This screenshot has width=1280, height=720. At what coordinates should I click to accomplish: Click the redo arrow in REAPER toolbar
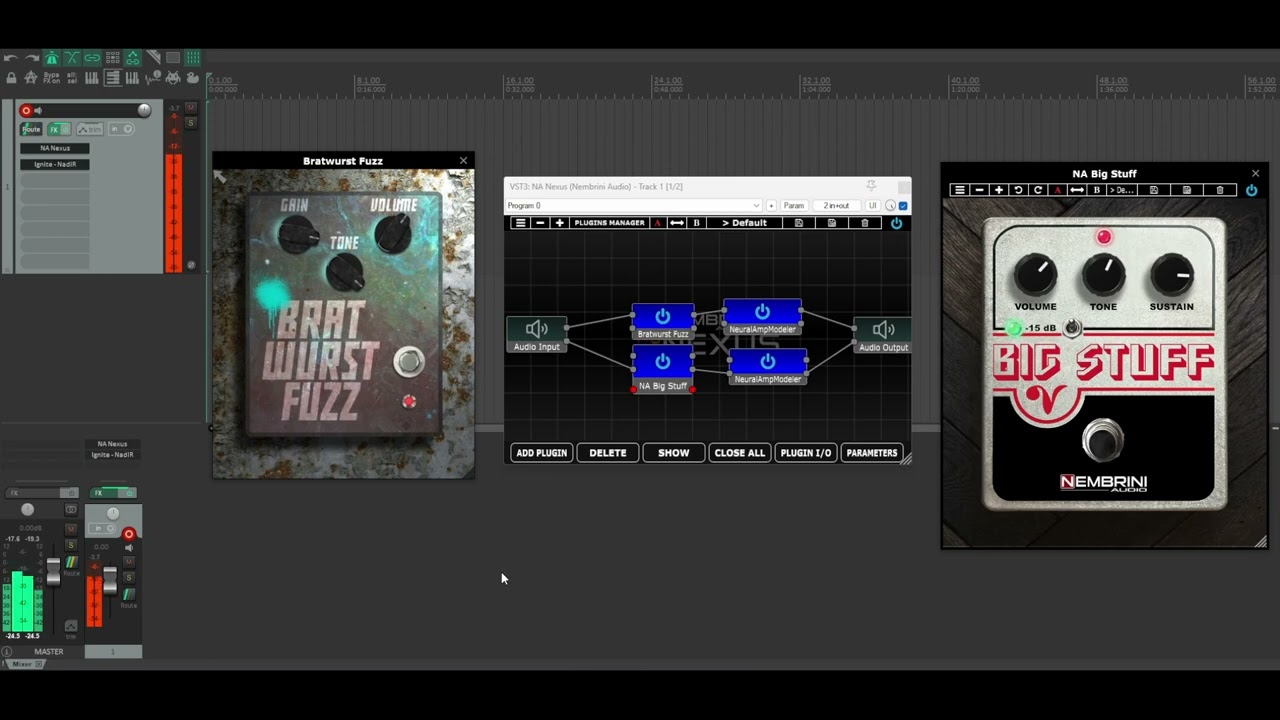[32, 58]
